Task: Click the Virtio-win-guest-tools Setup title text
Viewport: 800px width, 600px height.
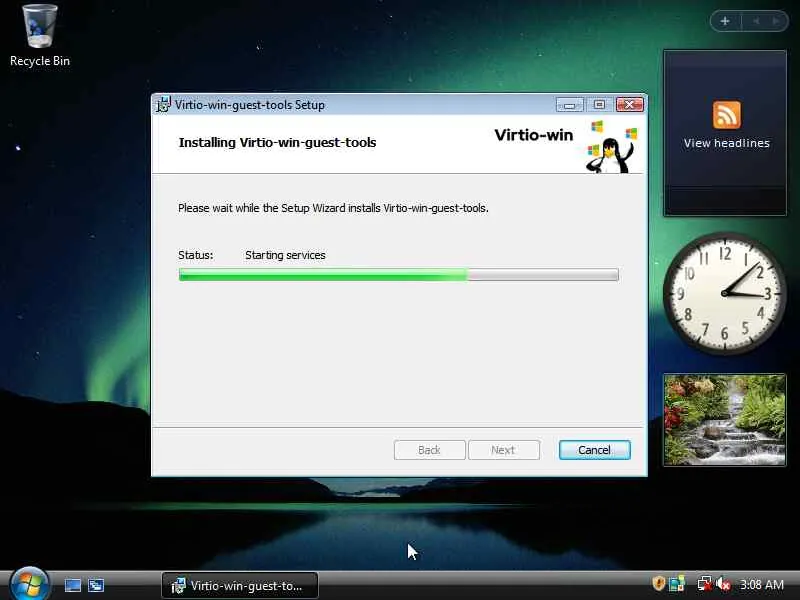Action: [x=250, y=105]
